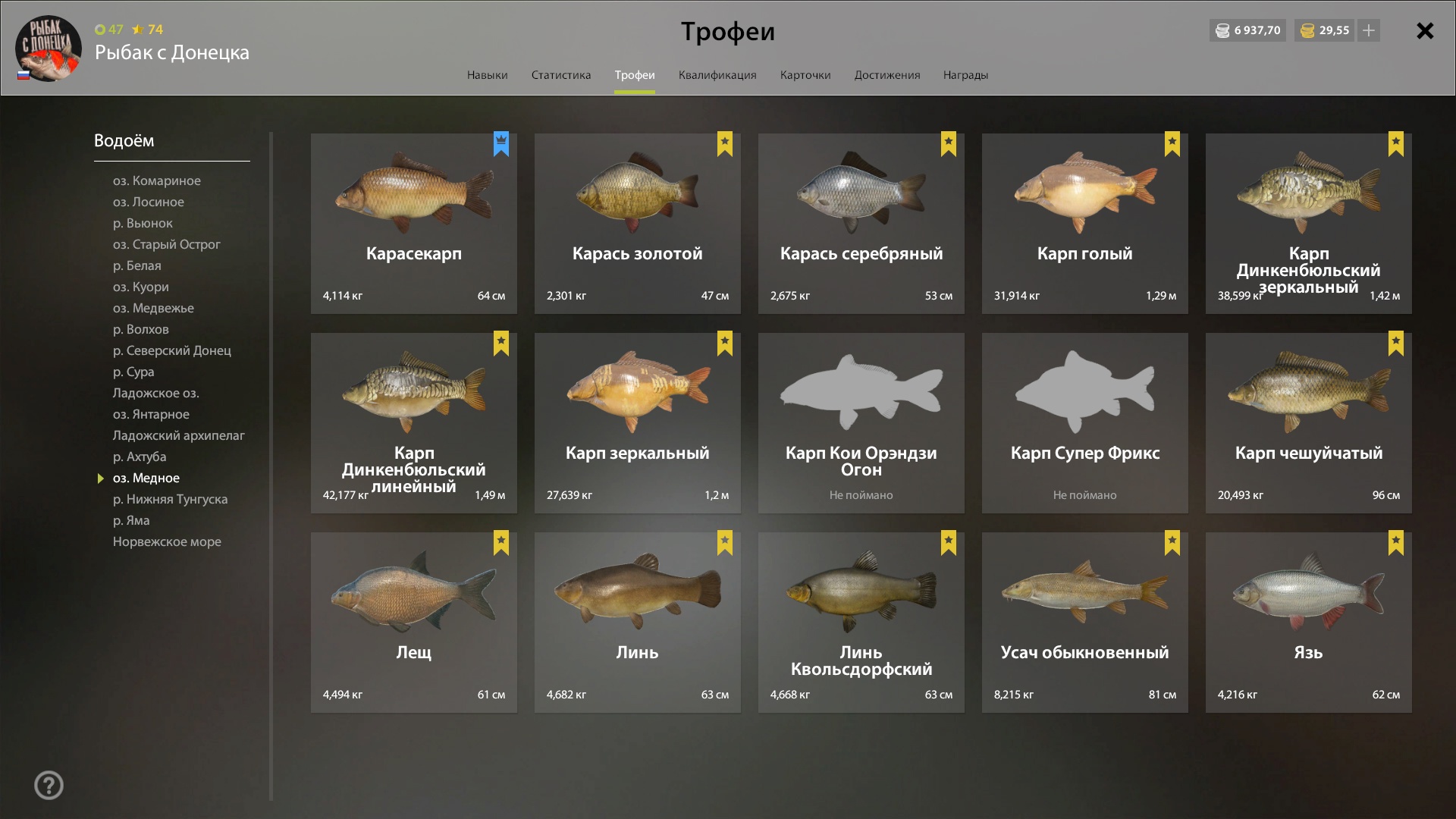Viewport: 1456px width, 819px height.
Task: Select Ладожский архипелаг location
Action: (179, 435)
